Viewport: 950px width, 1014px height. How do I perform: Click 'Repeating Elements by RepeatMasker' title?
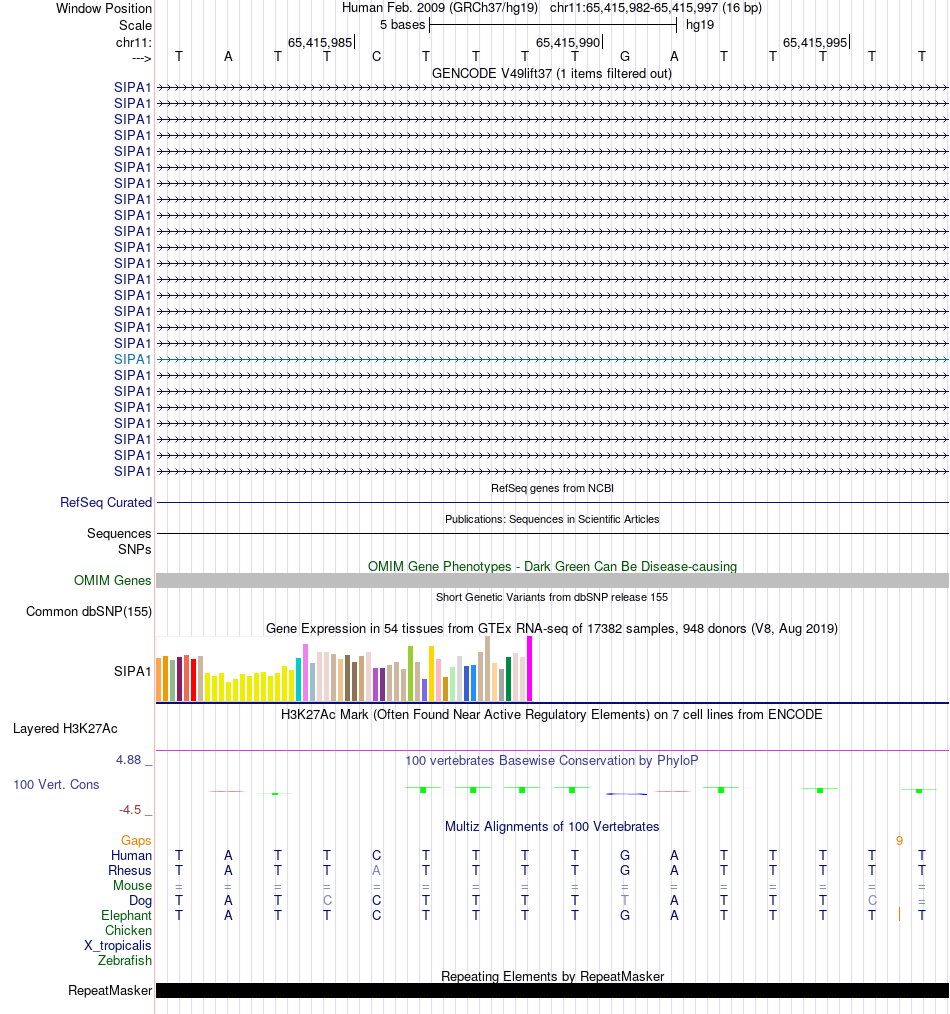coord(552,976)
